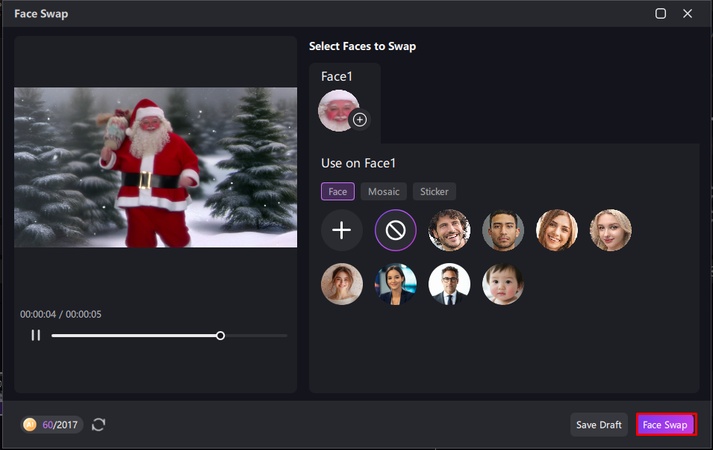Click the plus icon on Face1 thumbnail
This screenshot has width=713, height=450.
pyautogui.click(x=360, y=120)
